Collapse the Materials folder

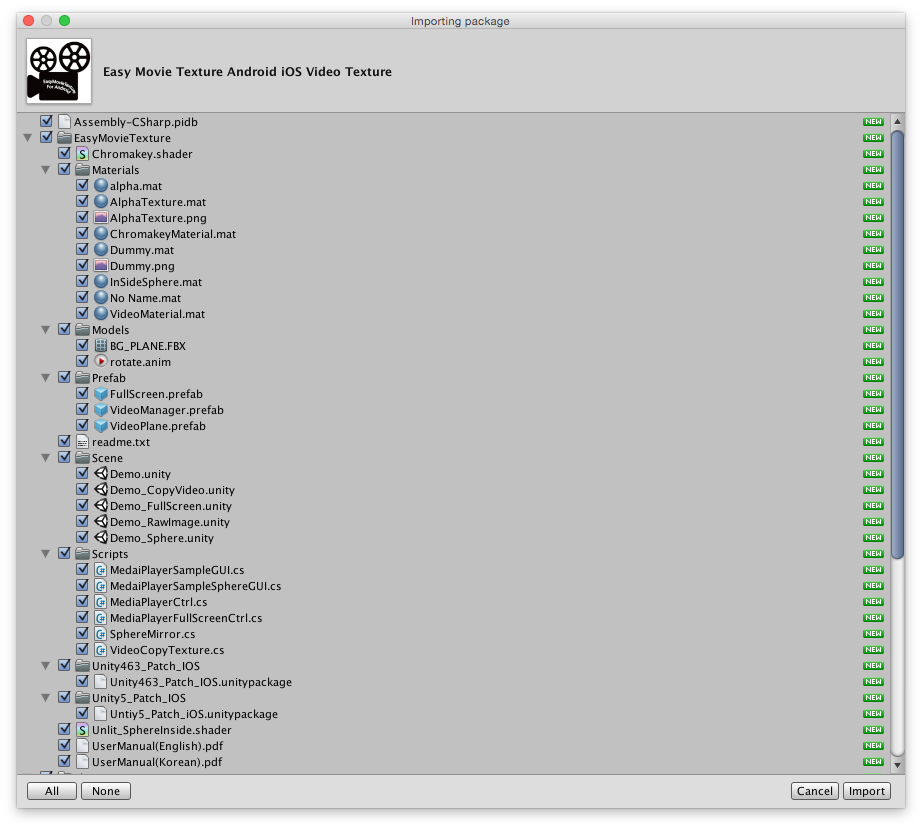point(45,170)
